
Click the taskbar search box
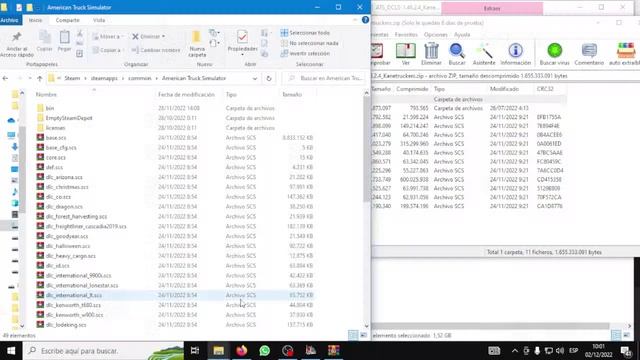pos(104,351)
